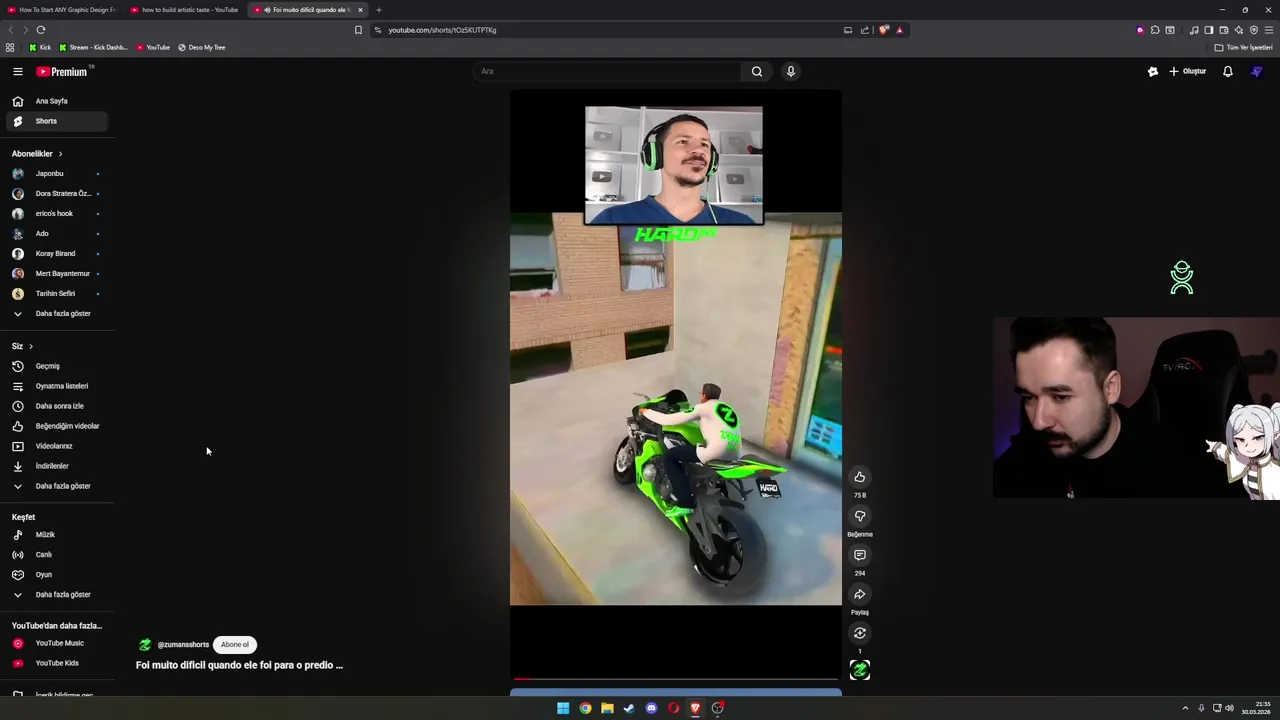Dislike the Short (Beğenme)

click(860, 516)
